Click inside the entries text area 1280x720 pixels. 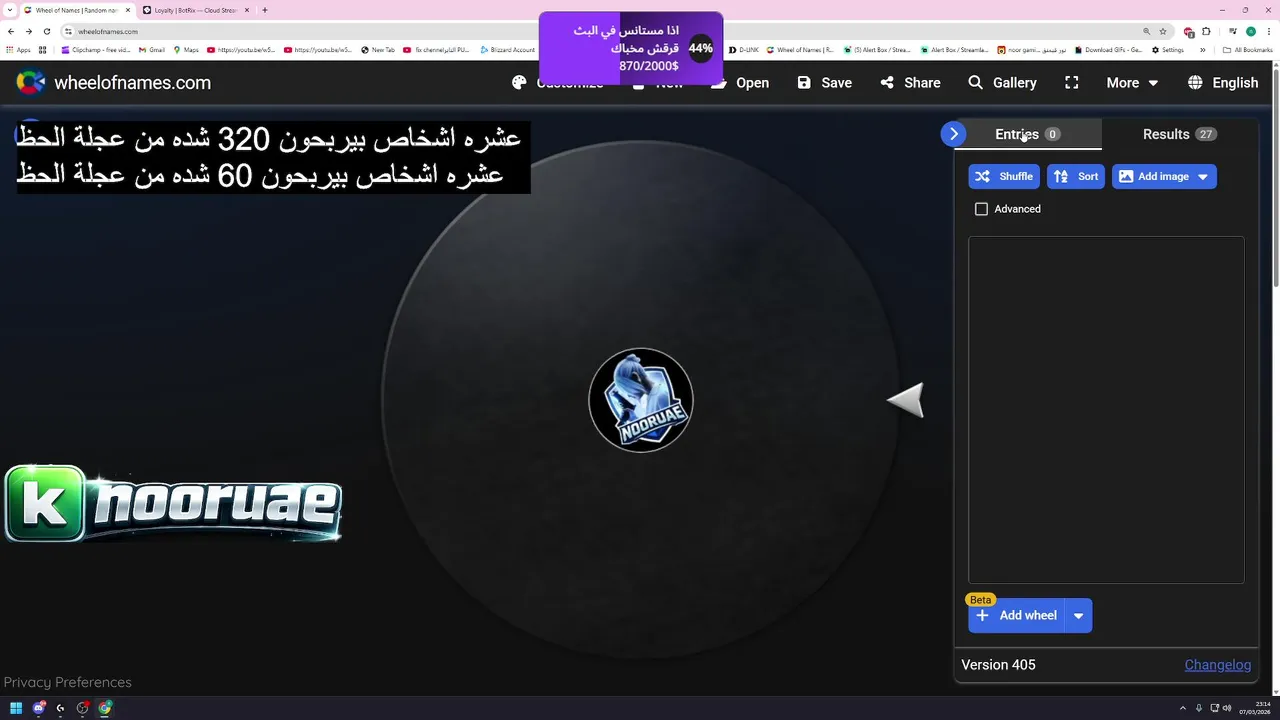click(x=1106, y=410)
